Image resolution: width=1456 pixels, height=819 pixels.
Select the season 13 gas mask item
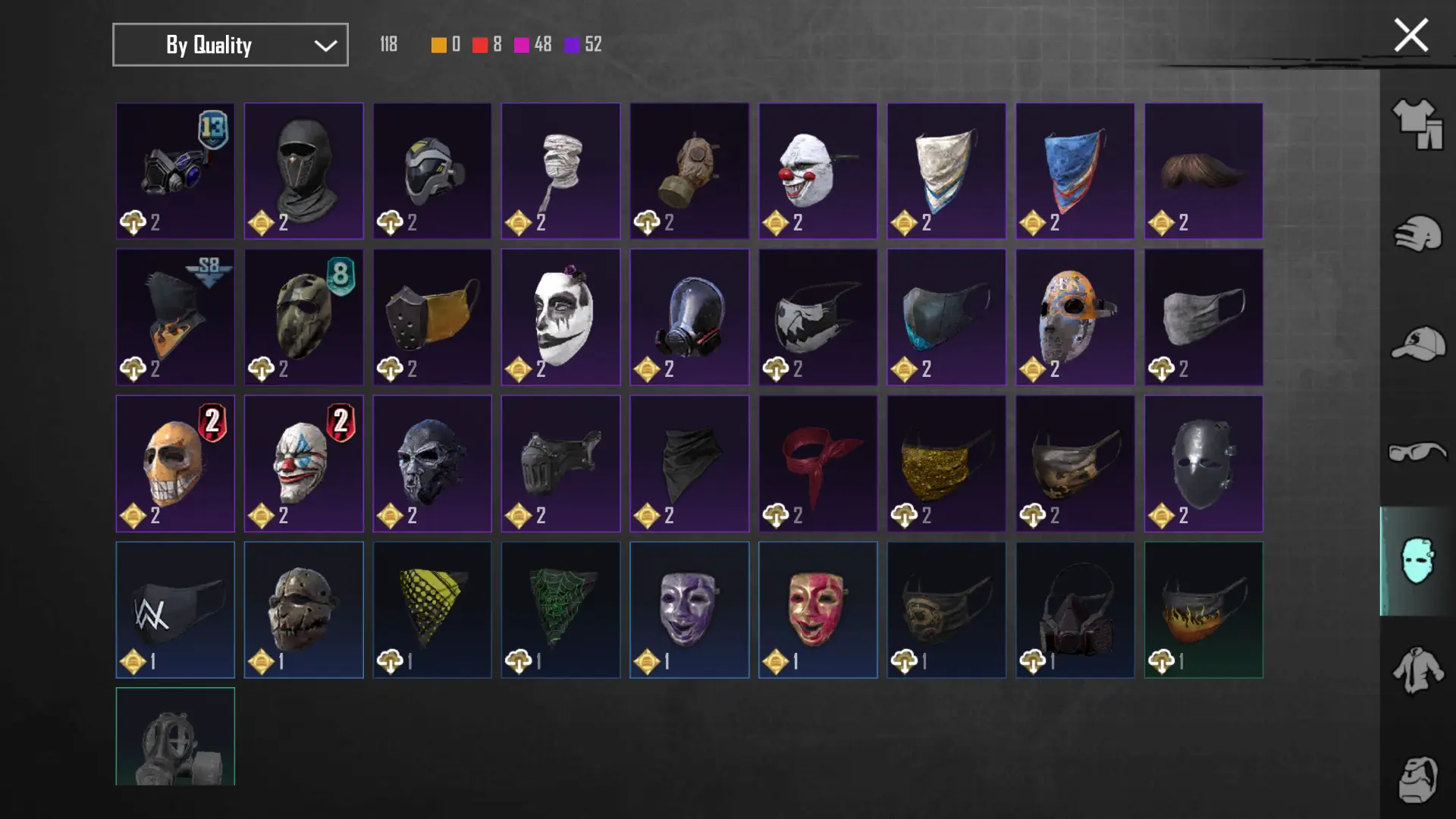(x=175, y=171)
